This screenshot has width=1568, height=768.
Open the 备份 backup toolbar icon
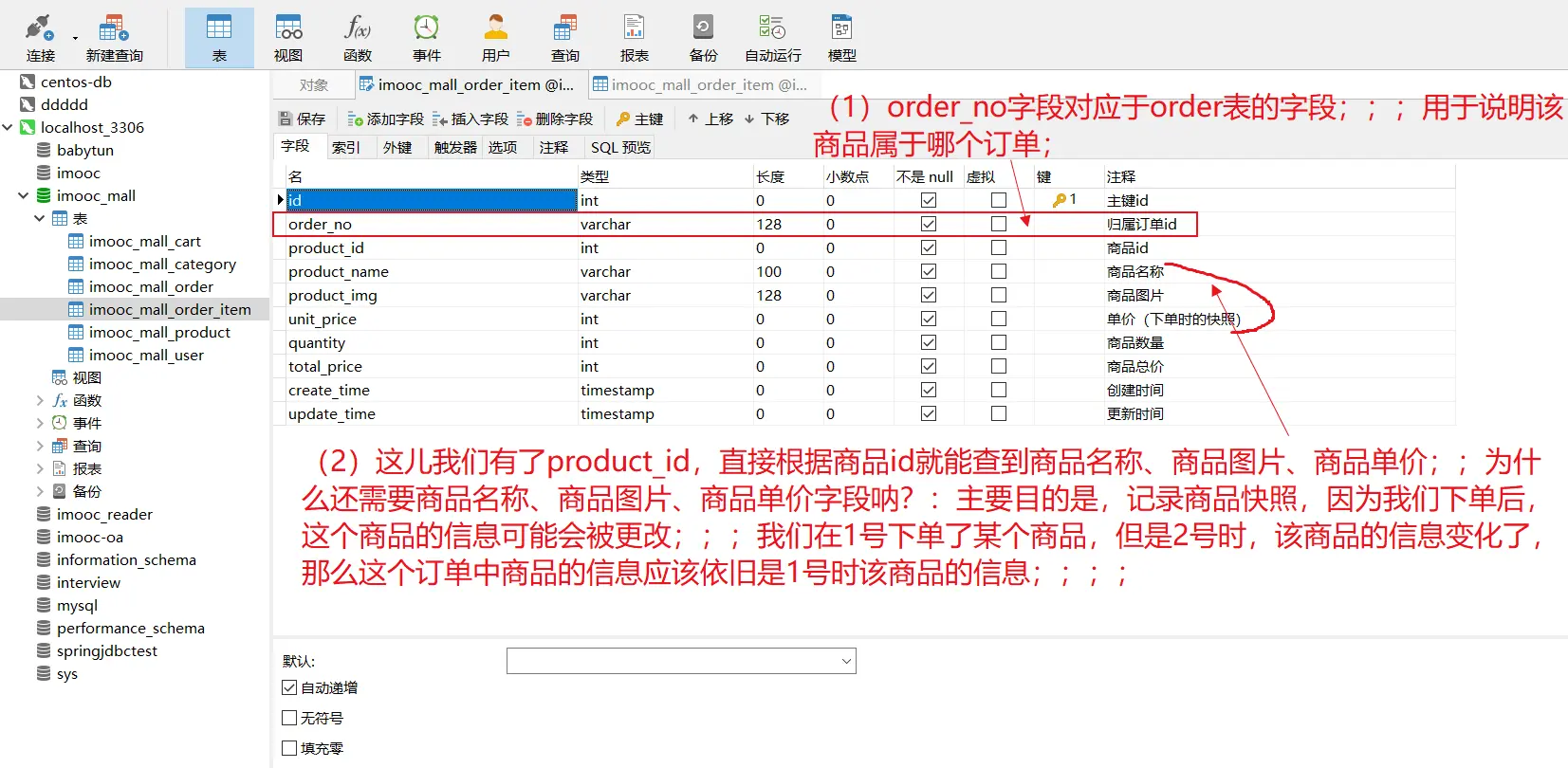[704, 38]
